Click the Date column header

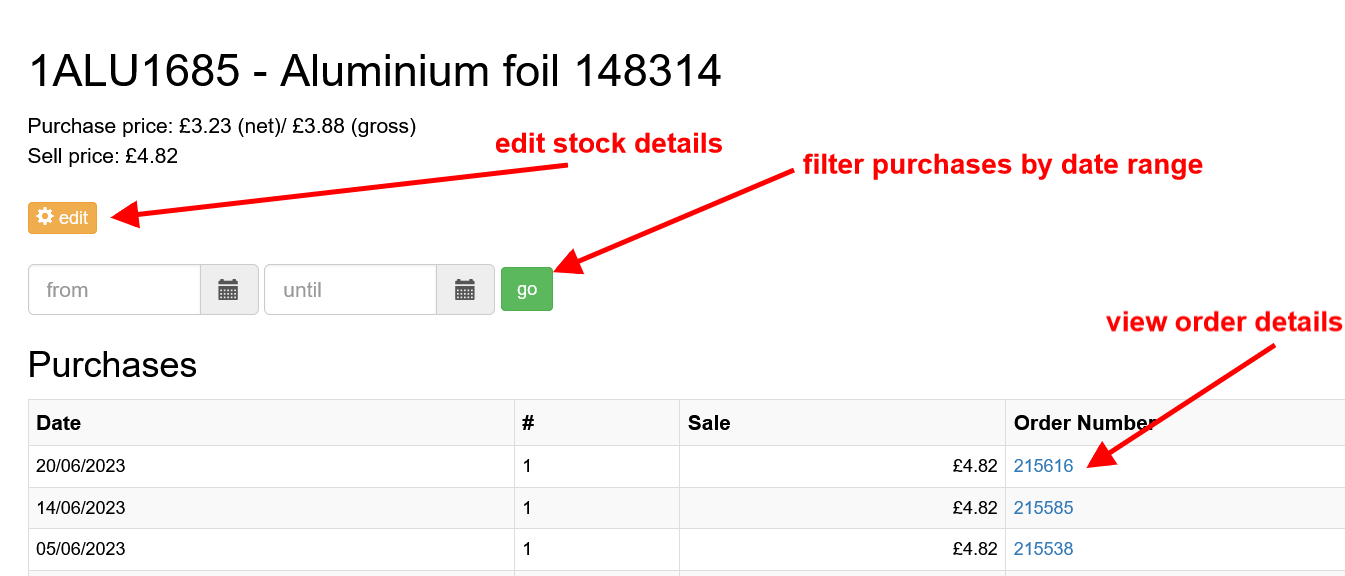[x=59, y=423]
